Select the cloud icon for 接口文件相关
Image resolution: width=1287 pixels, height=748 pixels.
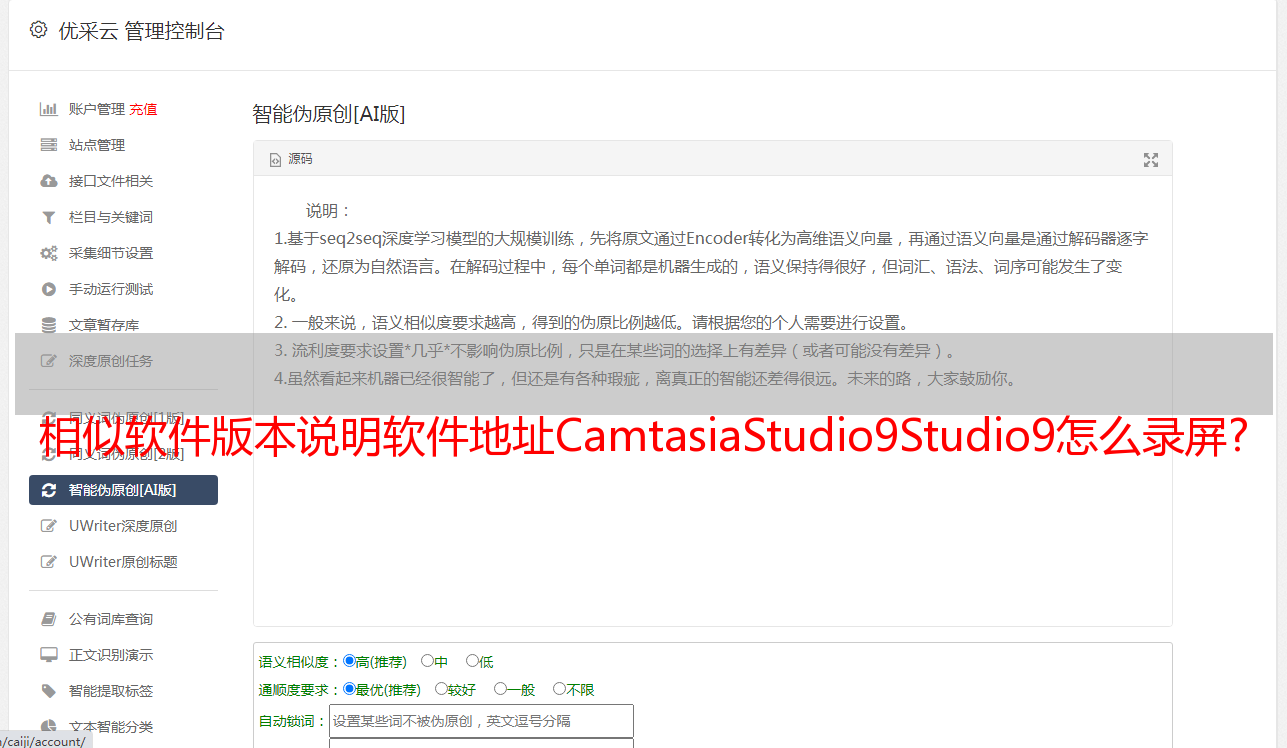point(48,181)
